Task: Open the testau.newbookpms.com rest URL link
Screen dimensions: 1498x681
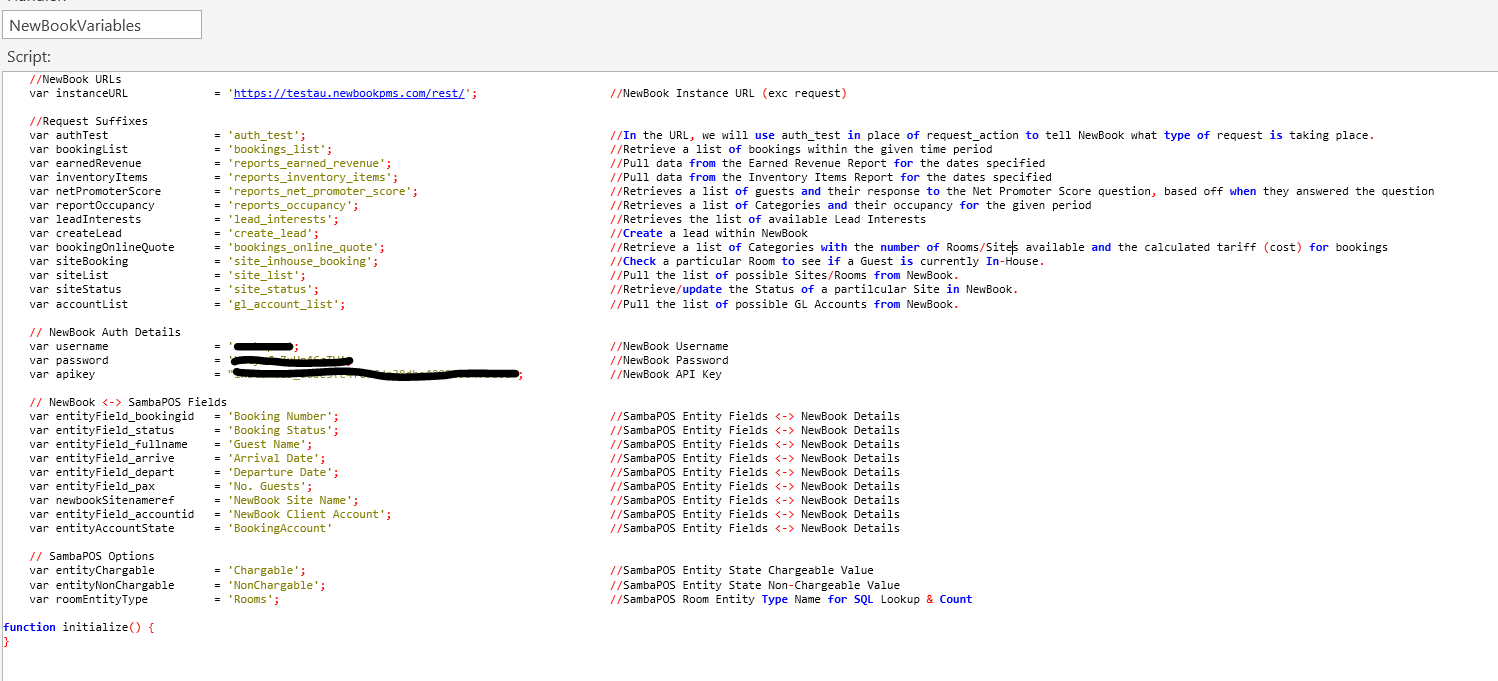Action: click(349, 93)
